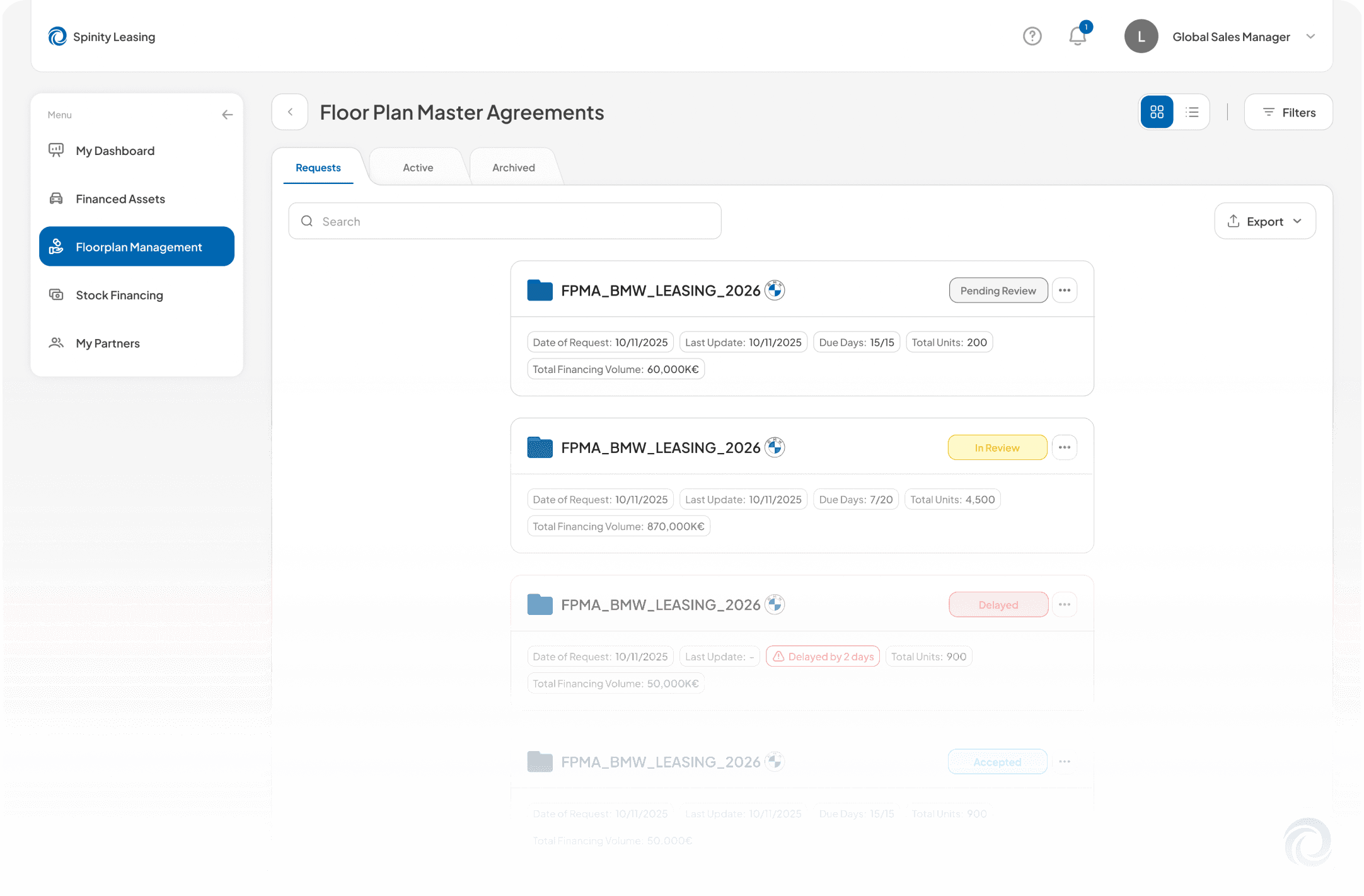This screenshot has width=1364, height=896.
Task: Open the Filters panel
Action: 1288,112
